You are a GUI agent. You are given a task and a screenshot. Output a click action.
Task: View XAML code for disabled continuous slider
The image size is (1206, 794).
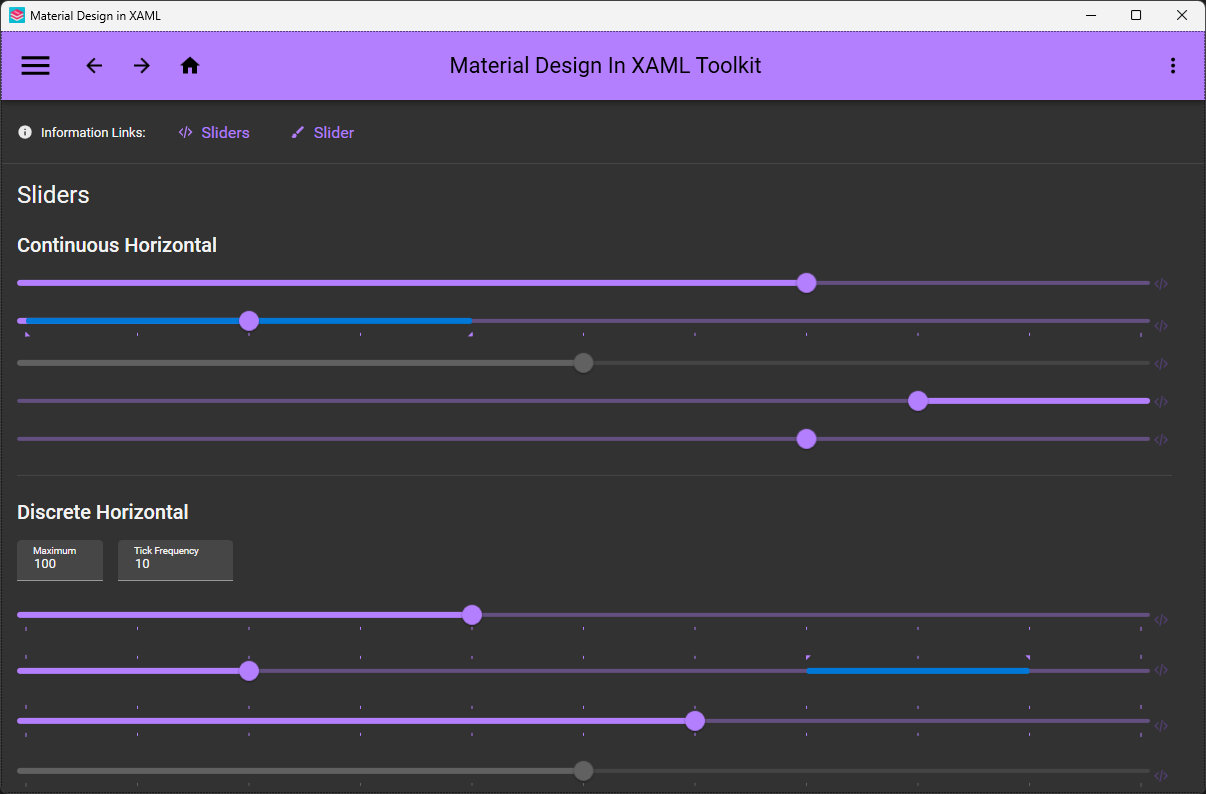1161,364
